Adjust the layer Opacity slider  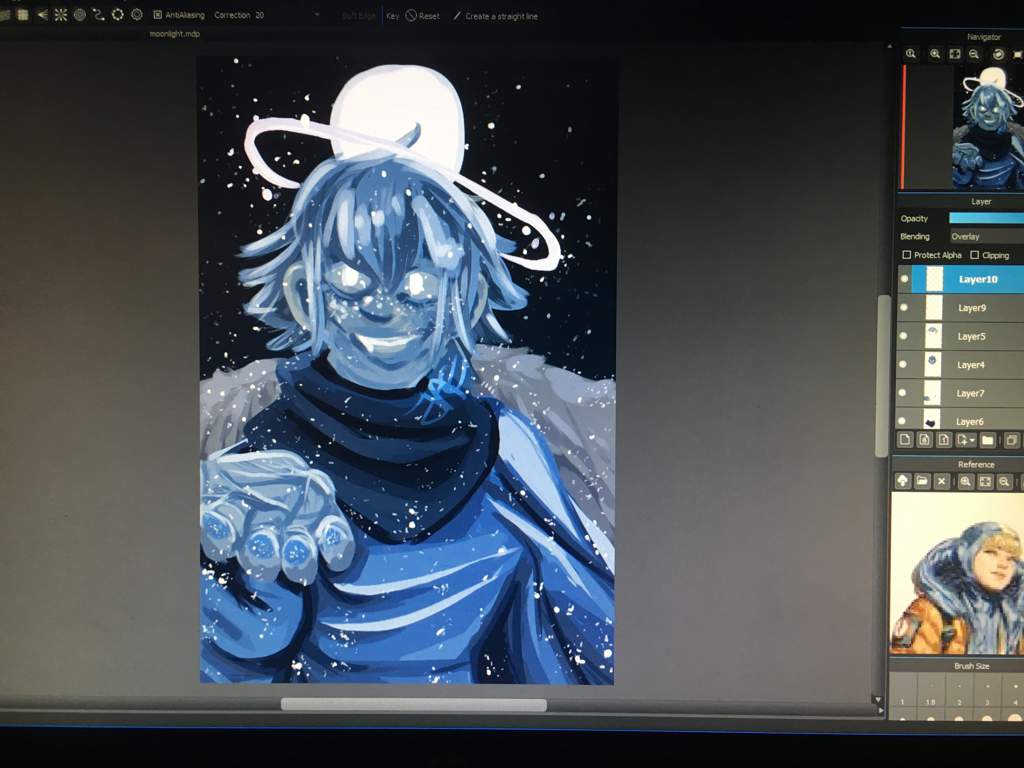click(986, 218)
